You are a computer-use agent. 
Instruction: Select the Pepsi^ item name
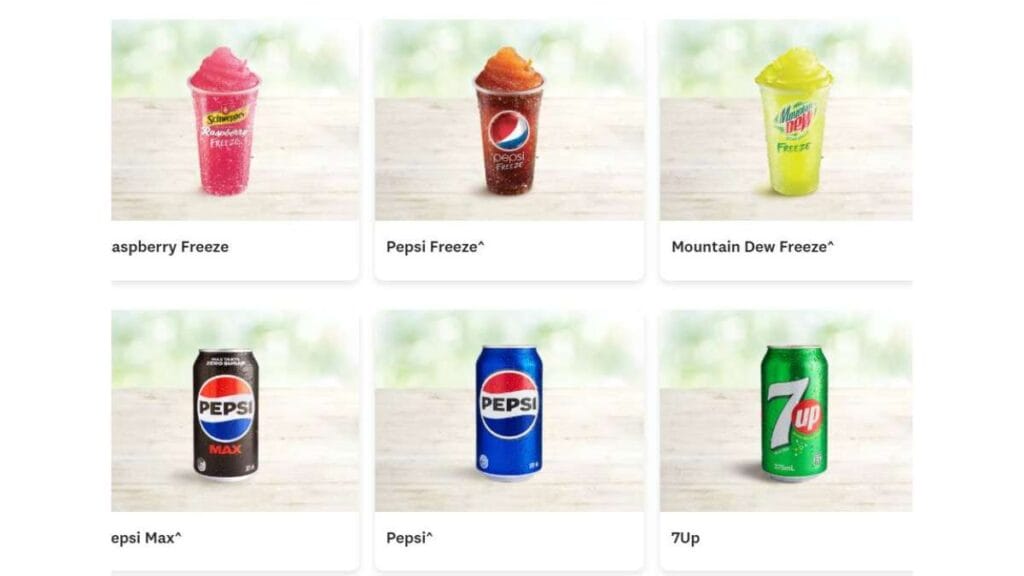tap(409, 538)
